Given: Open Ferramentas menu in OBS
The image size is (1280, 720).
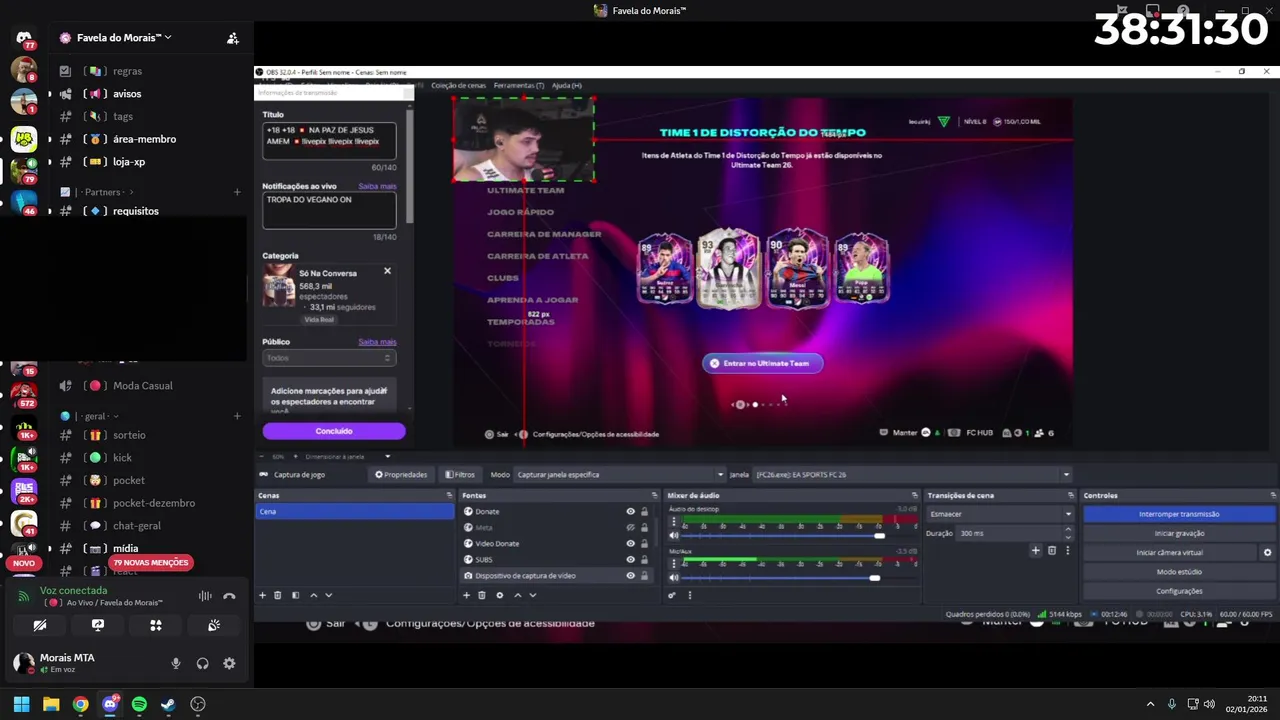Looking at the screenshot, I should (518, 85).
